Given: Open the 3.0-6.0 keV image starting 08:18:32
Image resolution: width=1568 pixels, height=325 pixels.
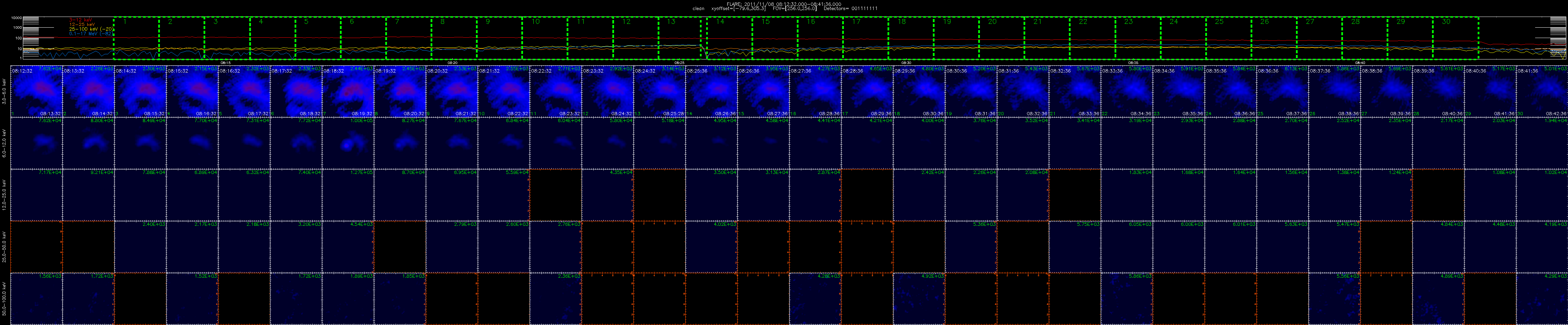Looking at the screenshot, I should [348, 91].
